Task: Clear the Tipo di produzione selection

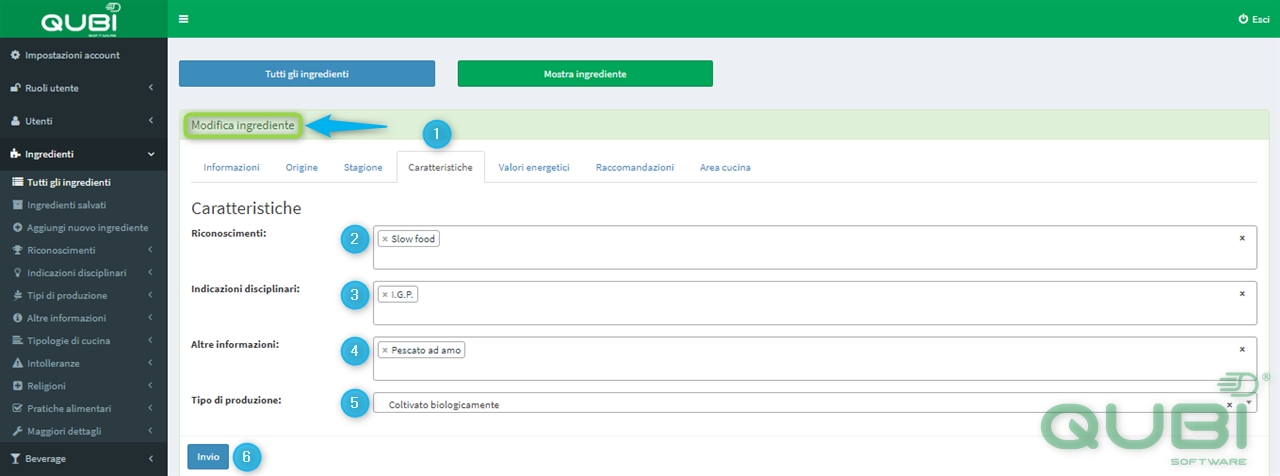Action: [x=1230, y=404]
